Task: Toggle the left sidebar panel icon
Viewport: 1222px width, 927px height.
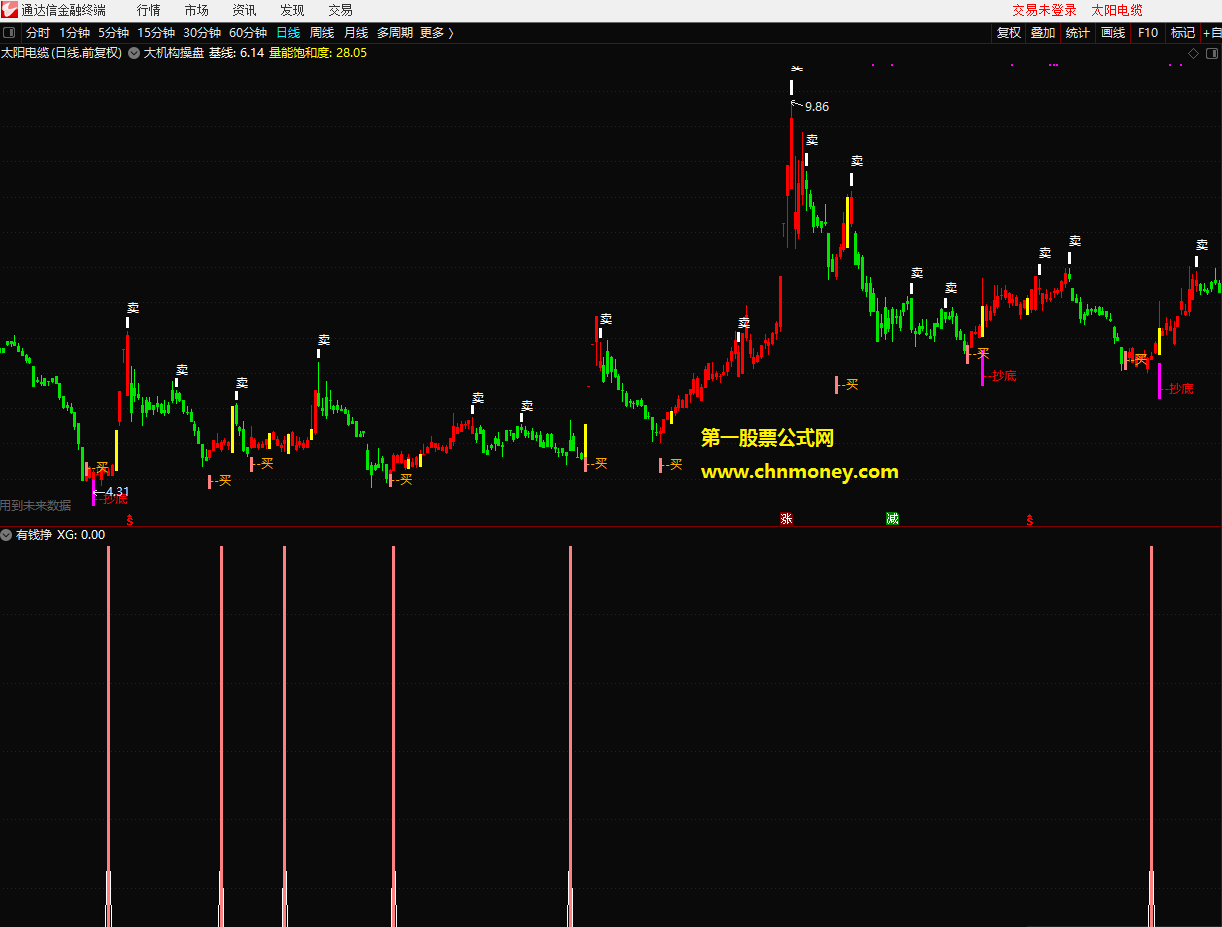Action: tap(10, 33)
